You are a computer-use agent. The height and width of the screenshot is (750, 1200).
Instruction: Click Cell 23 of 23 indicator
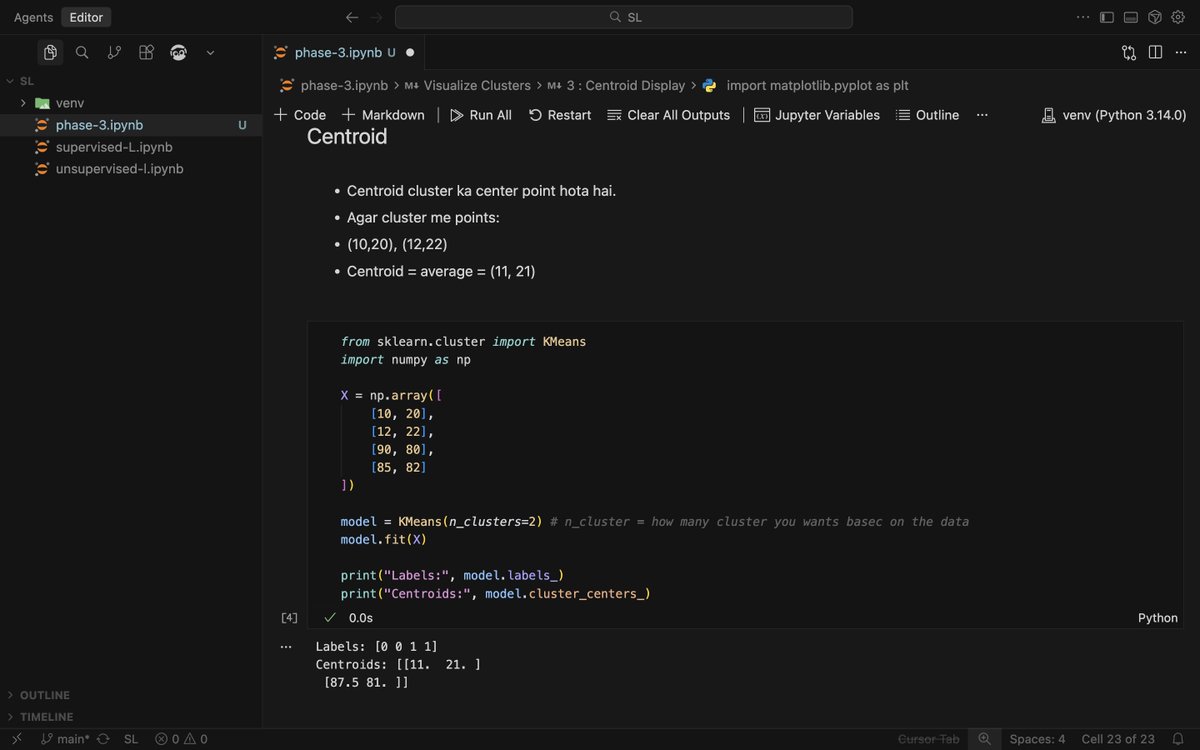point(1118,739)
